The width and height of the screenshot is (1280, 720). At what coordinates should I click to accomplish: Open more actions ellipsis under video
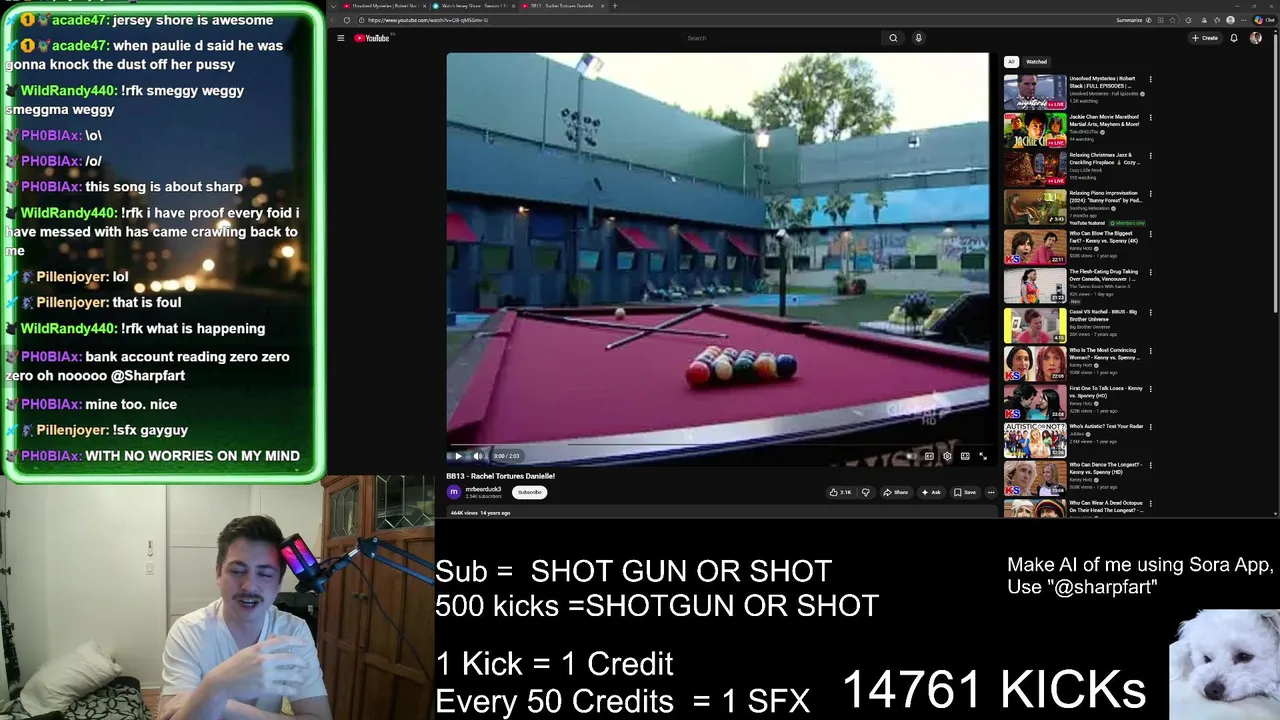point(991,492)
